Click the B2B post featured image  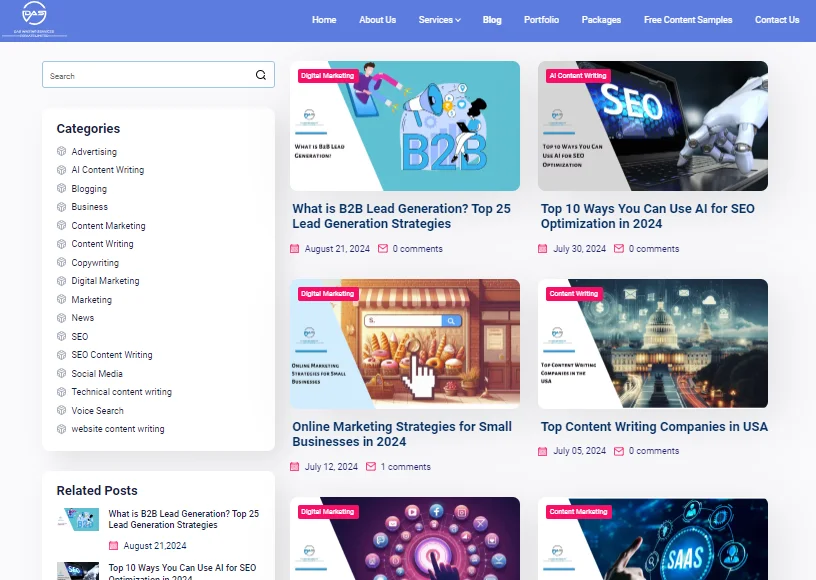405,126
